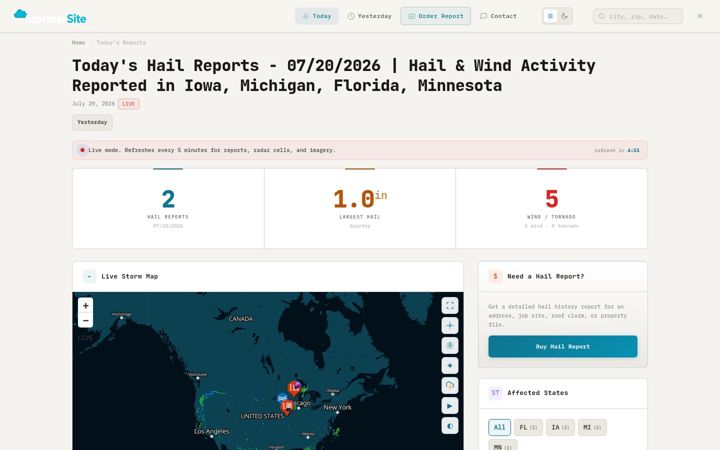
Task: Open the Order Report nav button
Action: click(x=435, y=16)
